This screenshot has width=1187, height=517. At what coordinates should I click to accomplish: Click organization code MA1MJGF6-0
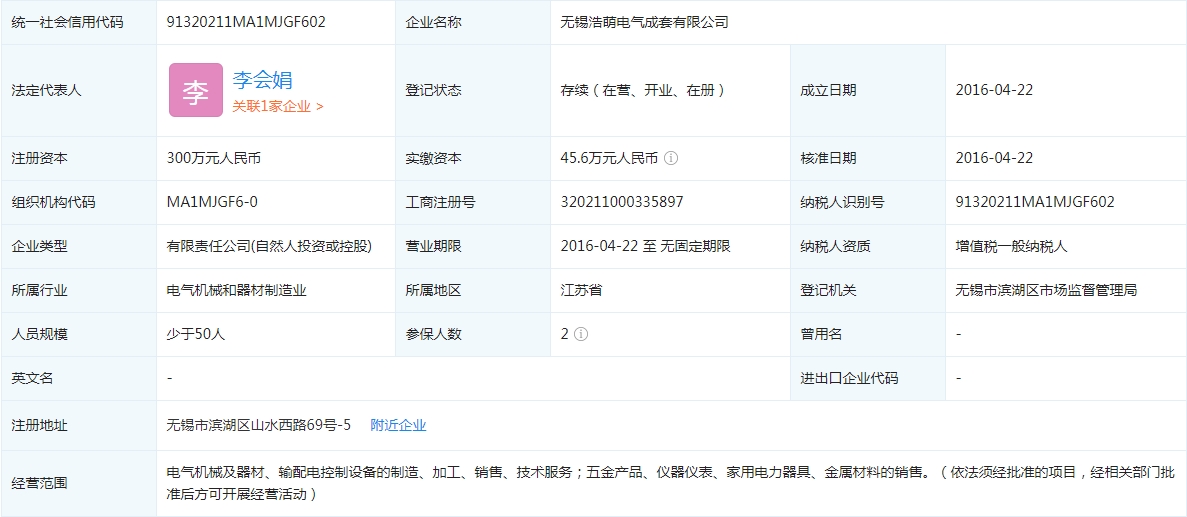(212, 202)
